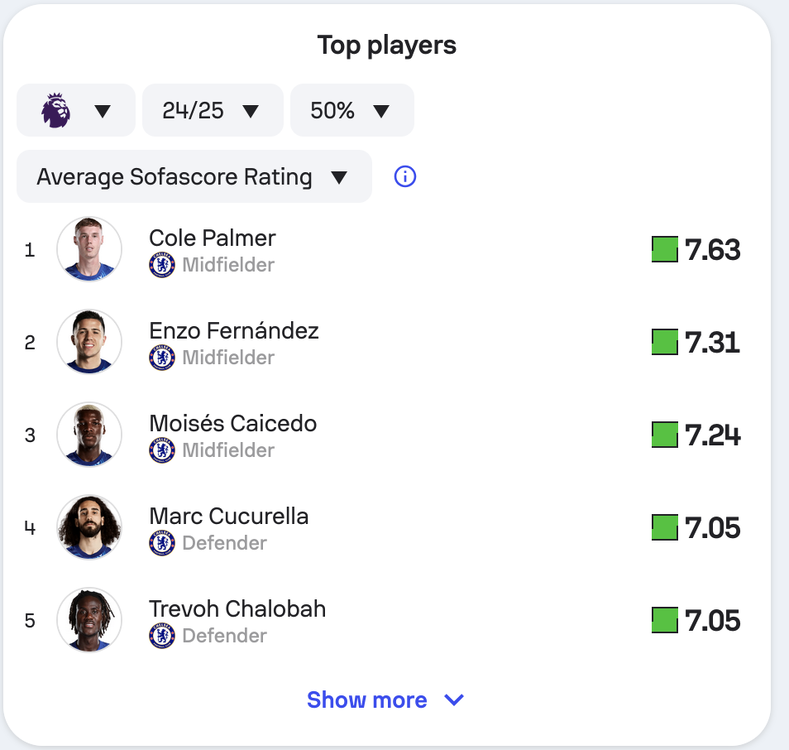Viewport: 789px width, 750px height.
Task: Click Trevoh Chalobah's Chelsea club badge
Action: click(x=162, y=635)
